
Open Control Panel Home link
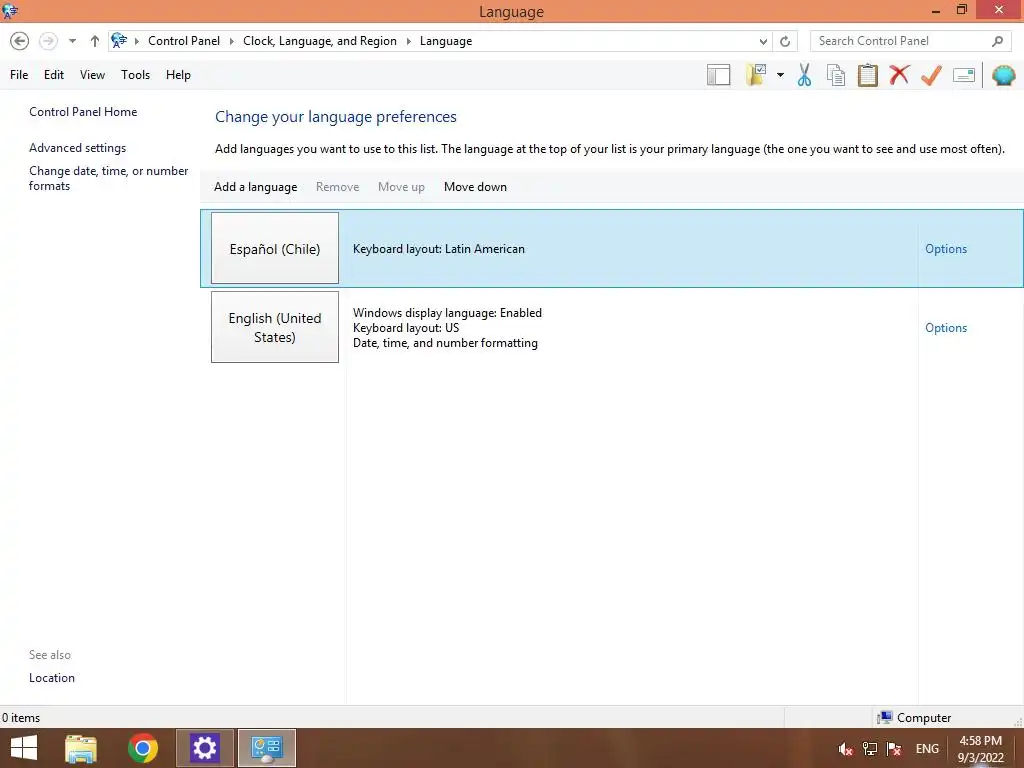(x=83, y=112)
